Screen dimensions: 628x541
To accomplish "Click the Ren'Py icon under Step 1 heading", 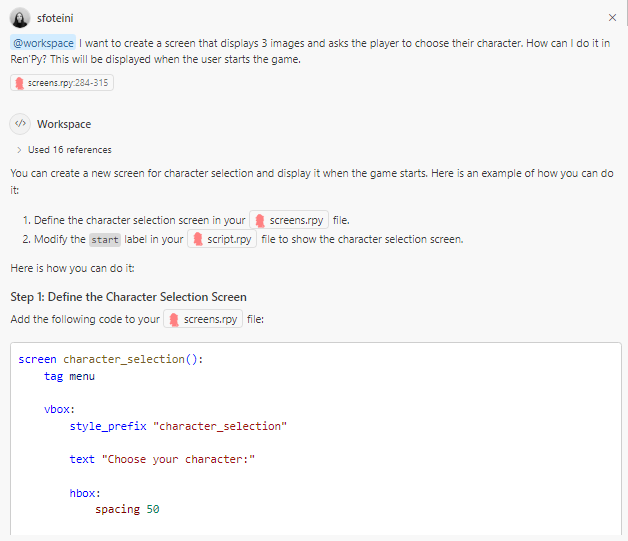I will point(174,320).
